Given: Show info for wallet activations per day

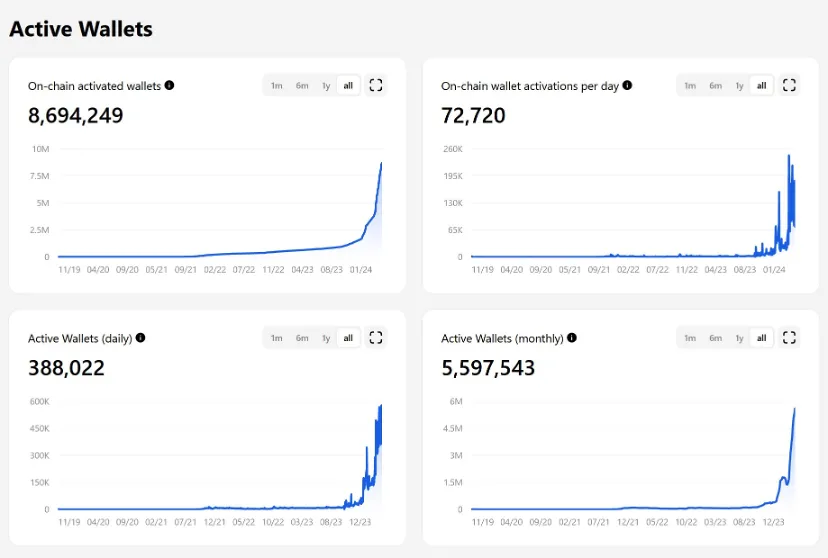Looking at the screenshot, I should (x=628, y=86).
